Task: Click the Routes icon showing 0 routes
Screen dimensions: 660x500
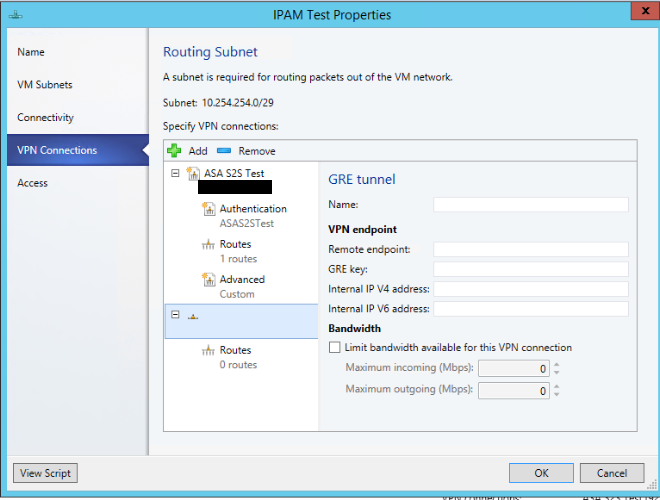Action: [209, 351]
